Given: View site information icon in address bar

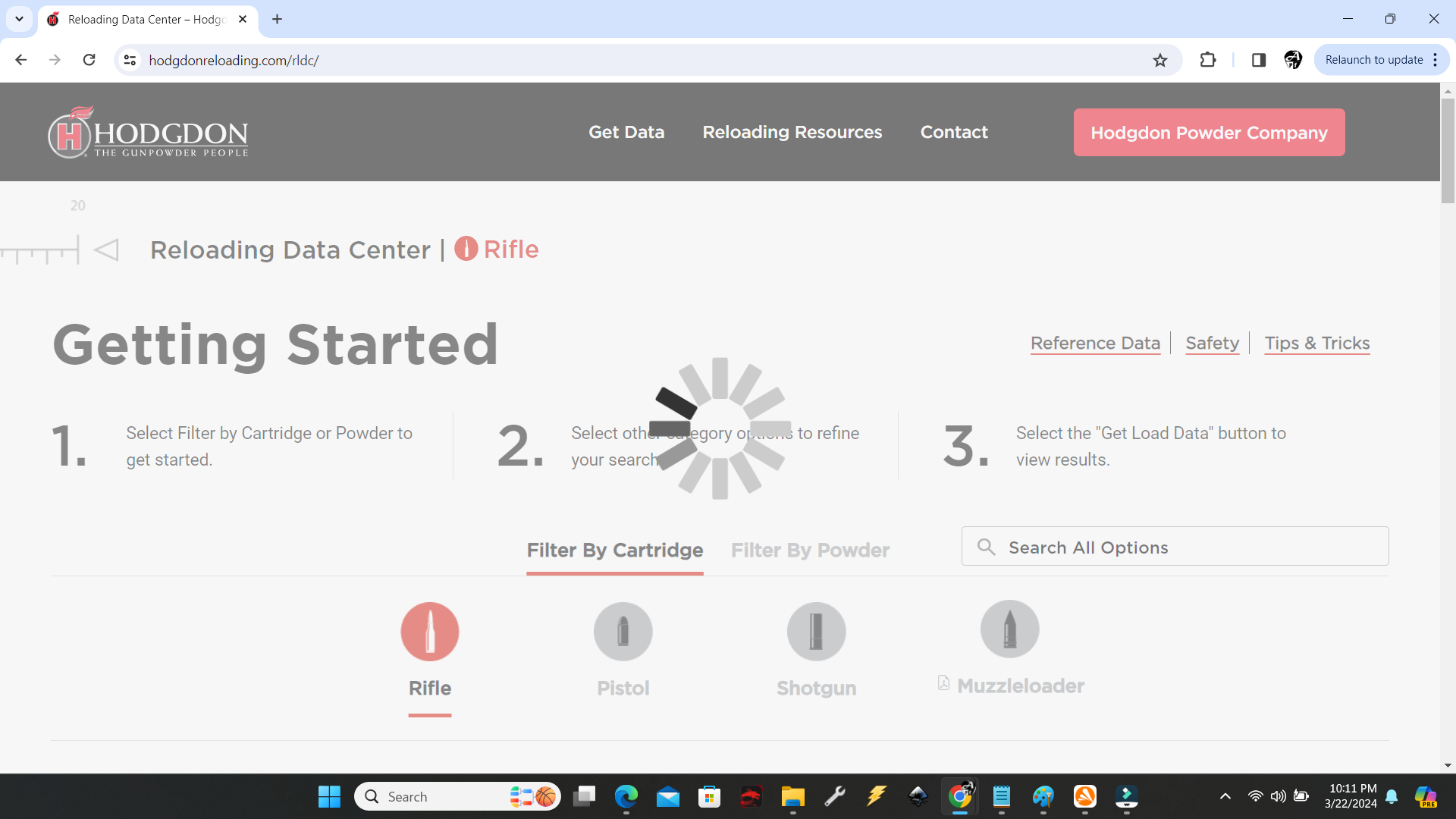Looking at the screenshot, I should click(130, 60).
